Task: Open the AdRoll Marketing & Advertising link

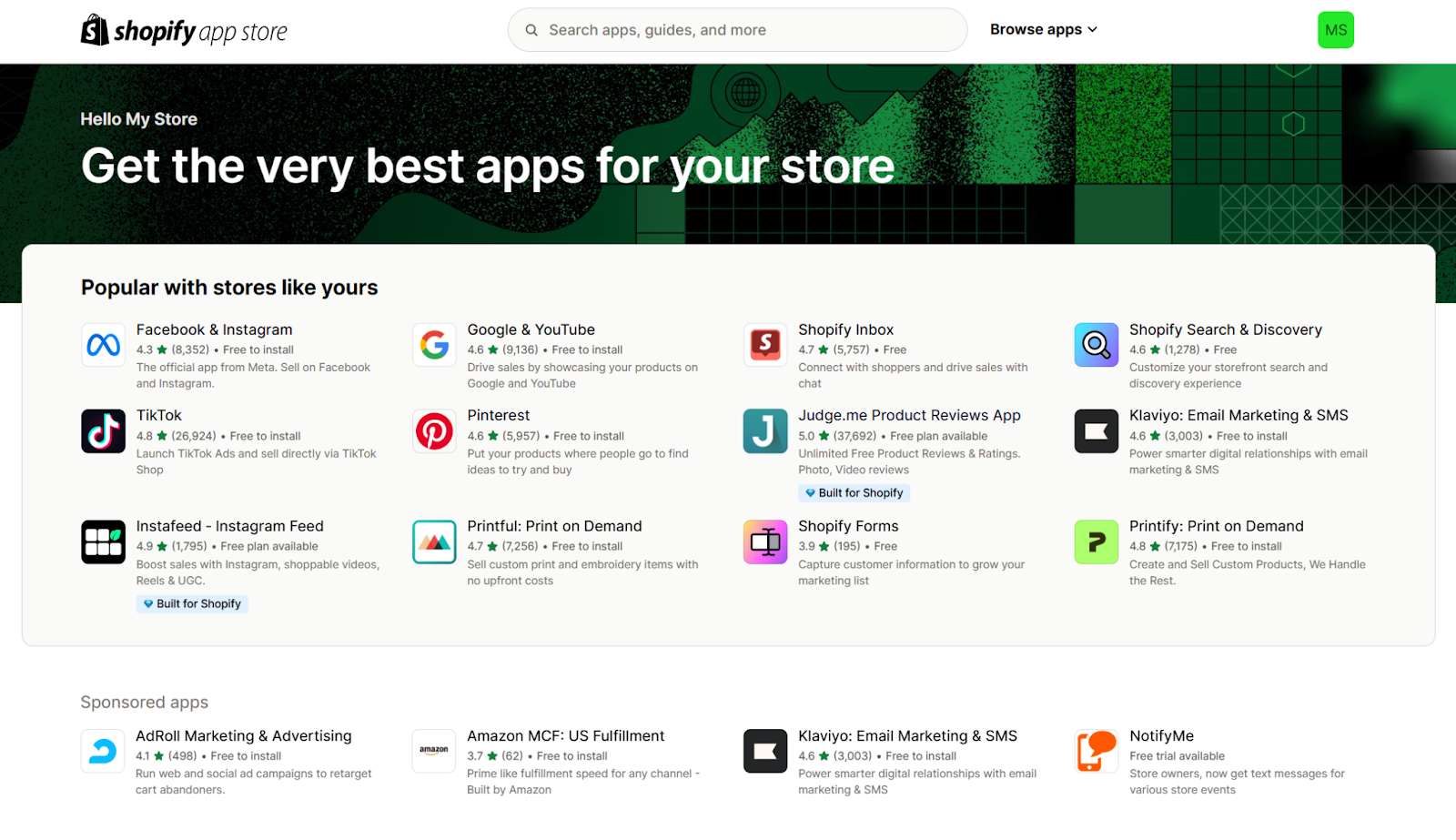Action: (243, 735)
